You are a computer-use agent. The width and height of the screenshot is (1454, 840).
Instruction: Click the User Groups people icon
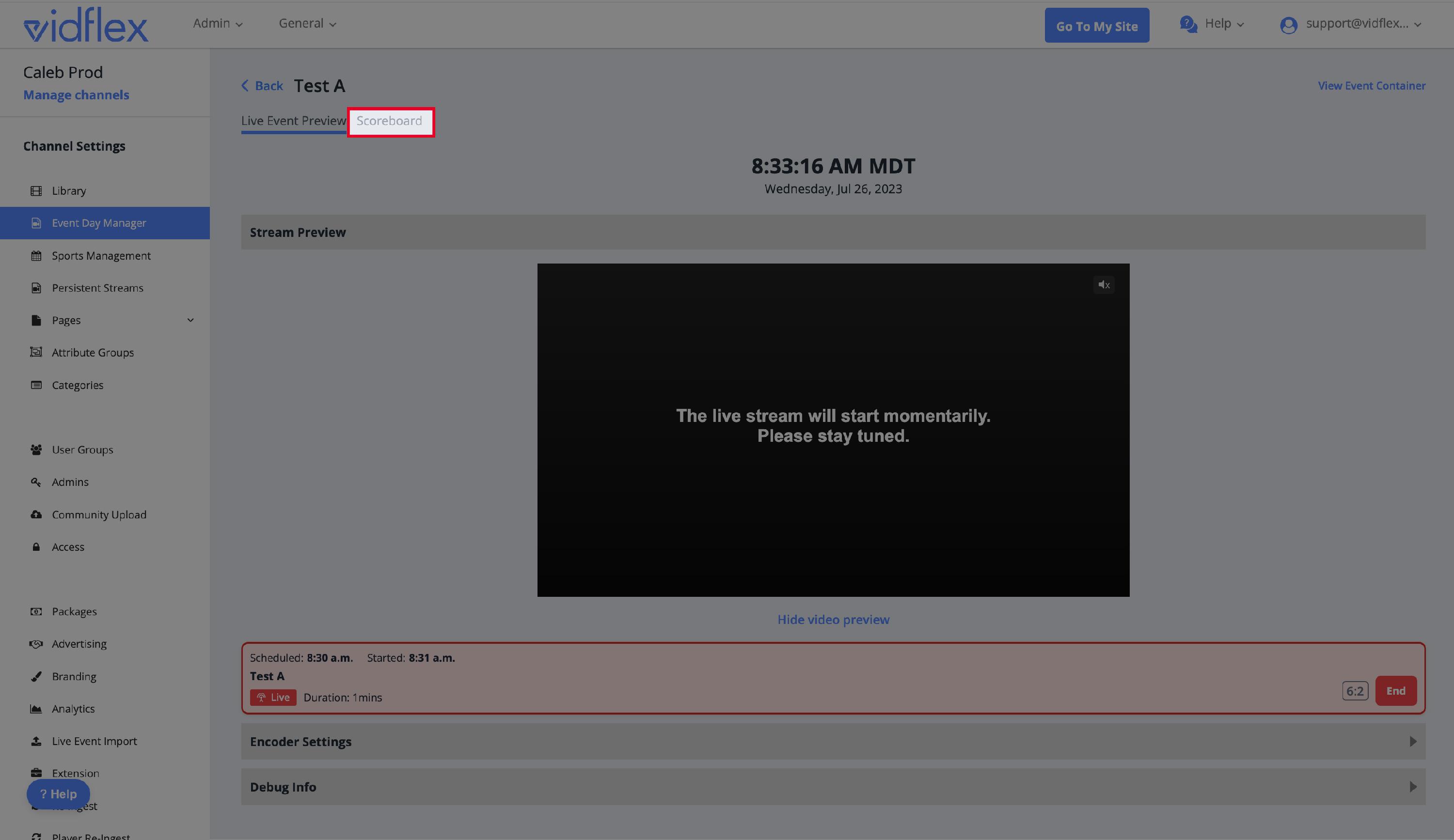click(36, 450)
